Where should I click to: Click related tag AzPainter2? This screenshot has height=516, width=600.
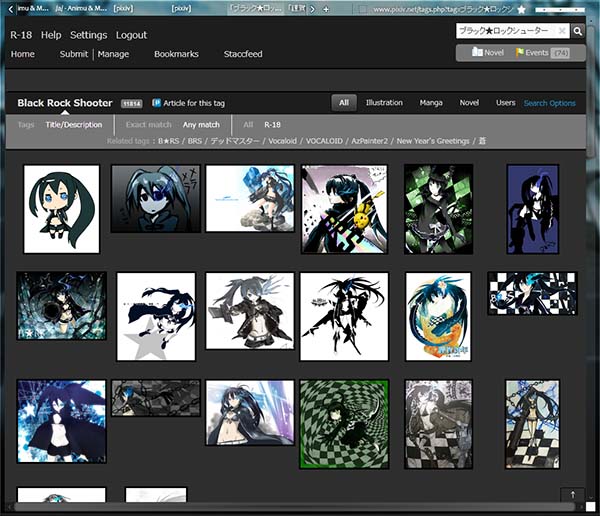click(x=370, y=141)
